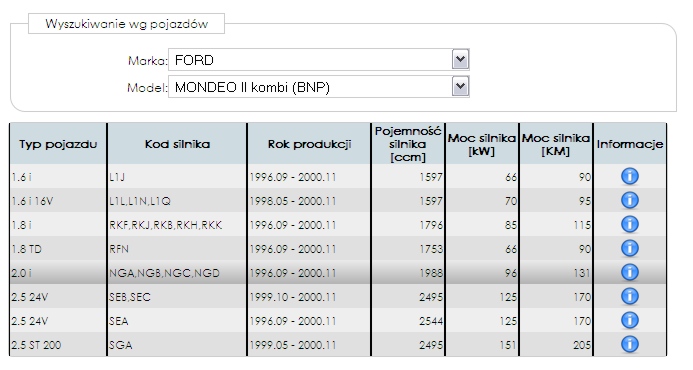693x370 pixels.
Task: Show info for 2.5 ST 200 SGA
Action: pos(630,344)
